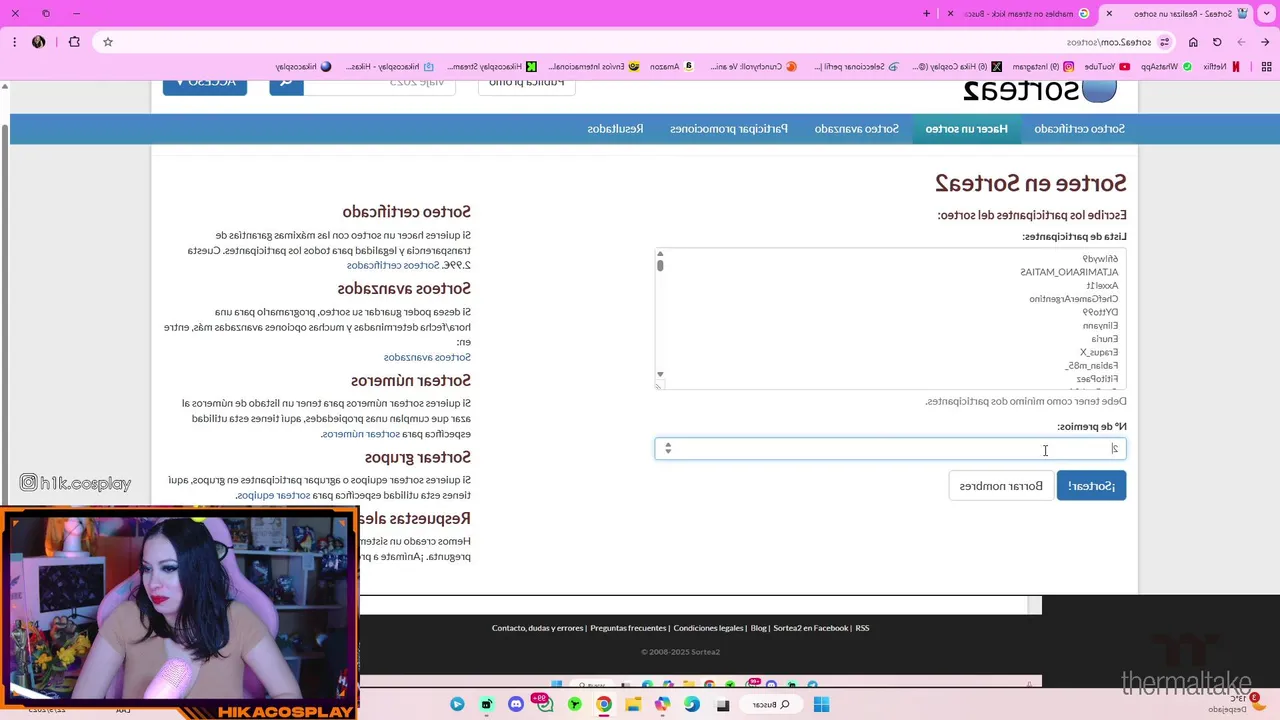Image resolution: width=1280 pixels, height=720 pixels.
Task: Adjust Nº de premios spinner arrows
Action: point(668,449)
